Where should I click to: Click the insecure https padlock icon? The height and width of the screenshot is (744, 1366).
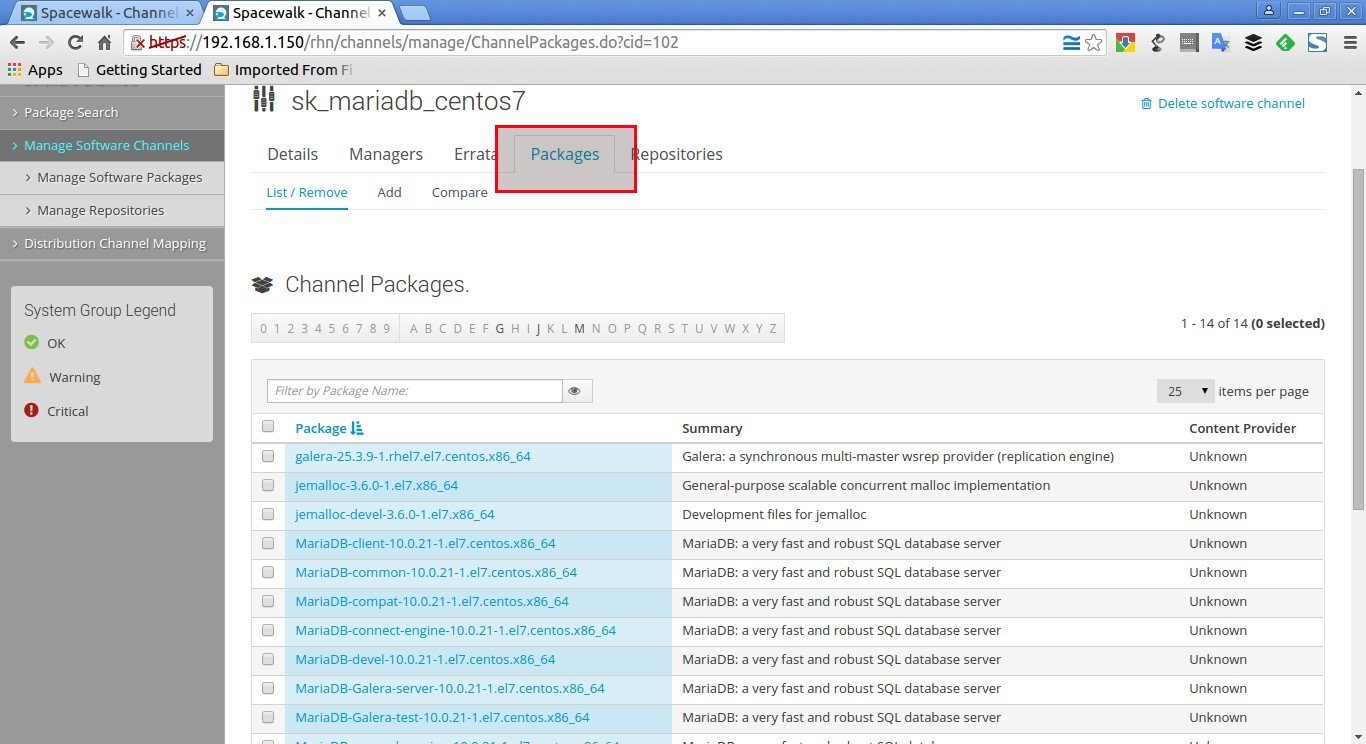(x=140, y=43)
